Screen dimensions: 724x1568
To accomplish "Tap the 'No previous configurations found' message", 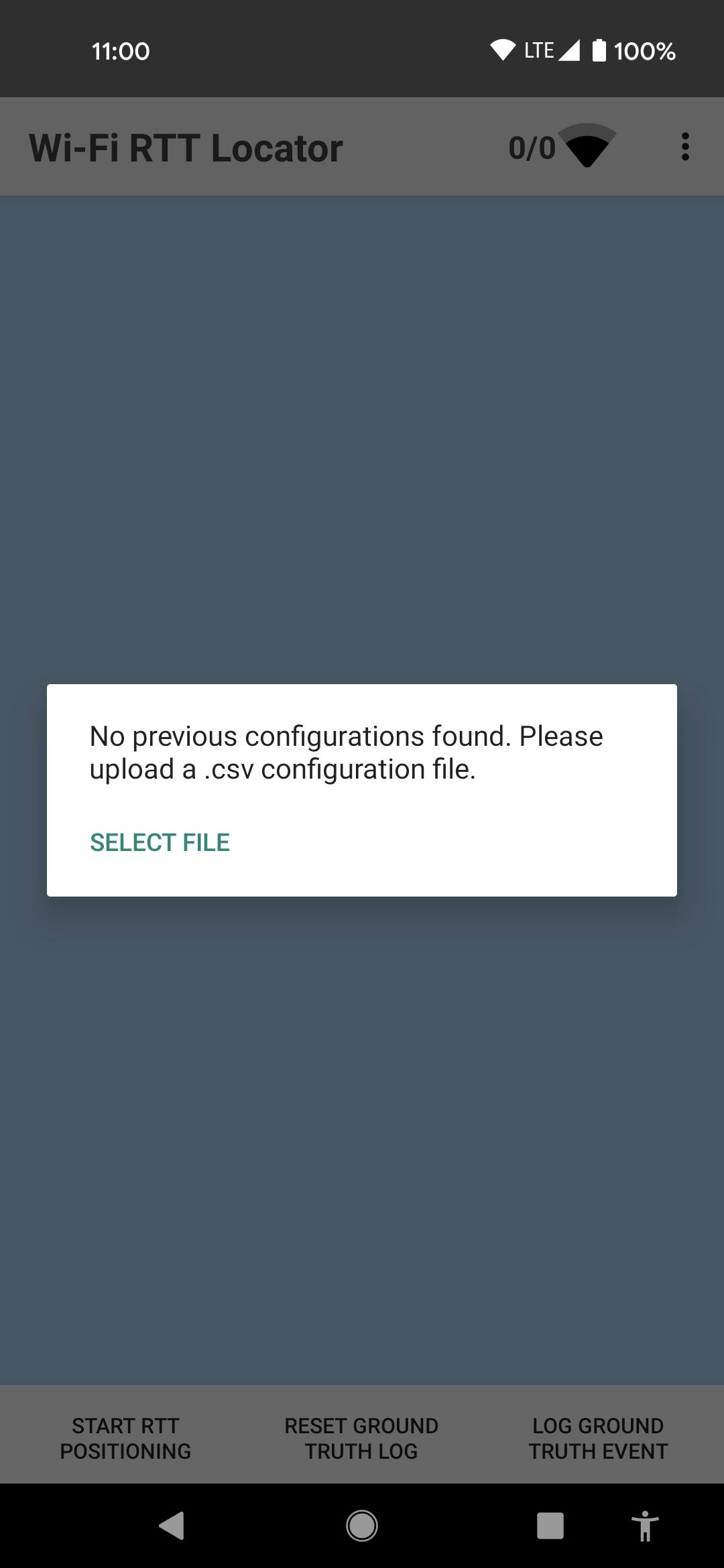I will pos(347,753).
